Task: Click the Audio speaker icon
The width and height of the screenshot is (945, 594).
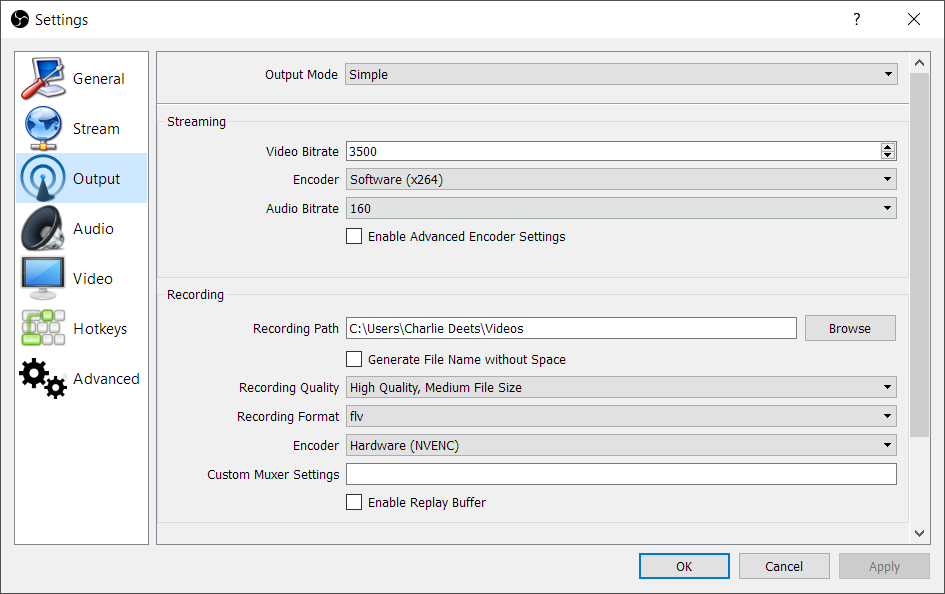Action: (x=43, y=228)
